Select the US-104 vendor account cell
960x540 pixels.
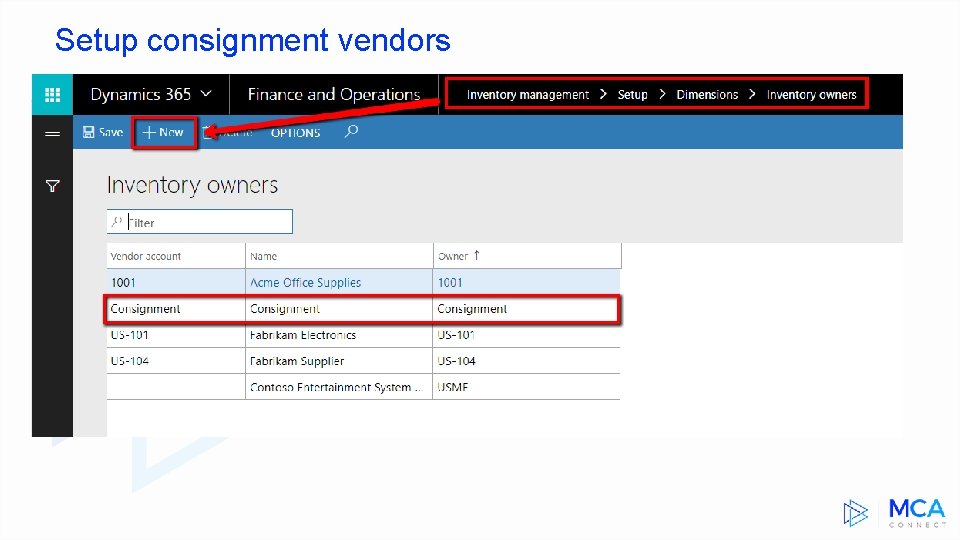[x=176, y=361]
